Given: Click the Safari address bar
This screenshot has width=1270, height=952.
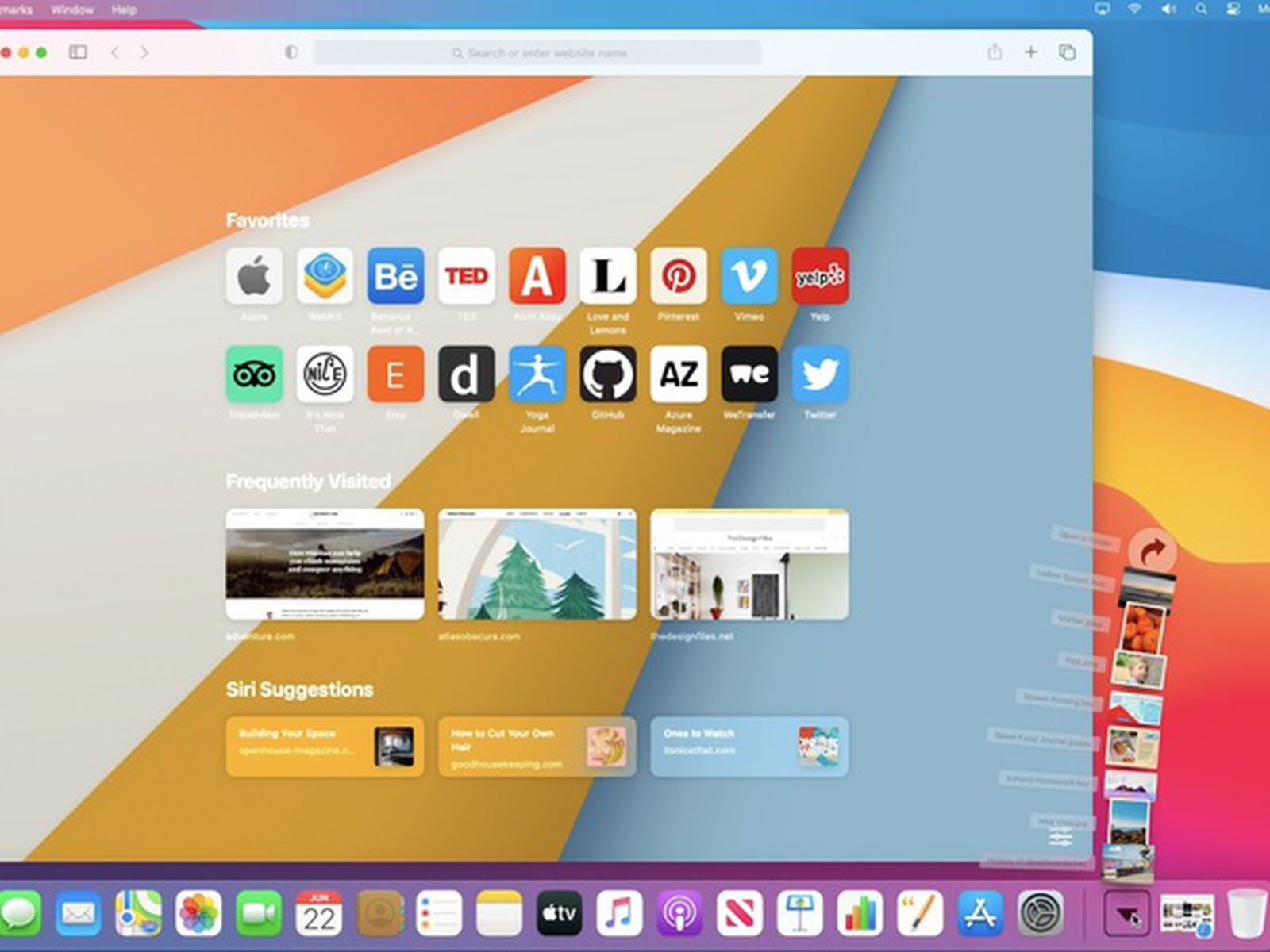Looking at the screenshot, I should (540, 52).
